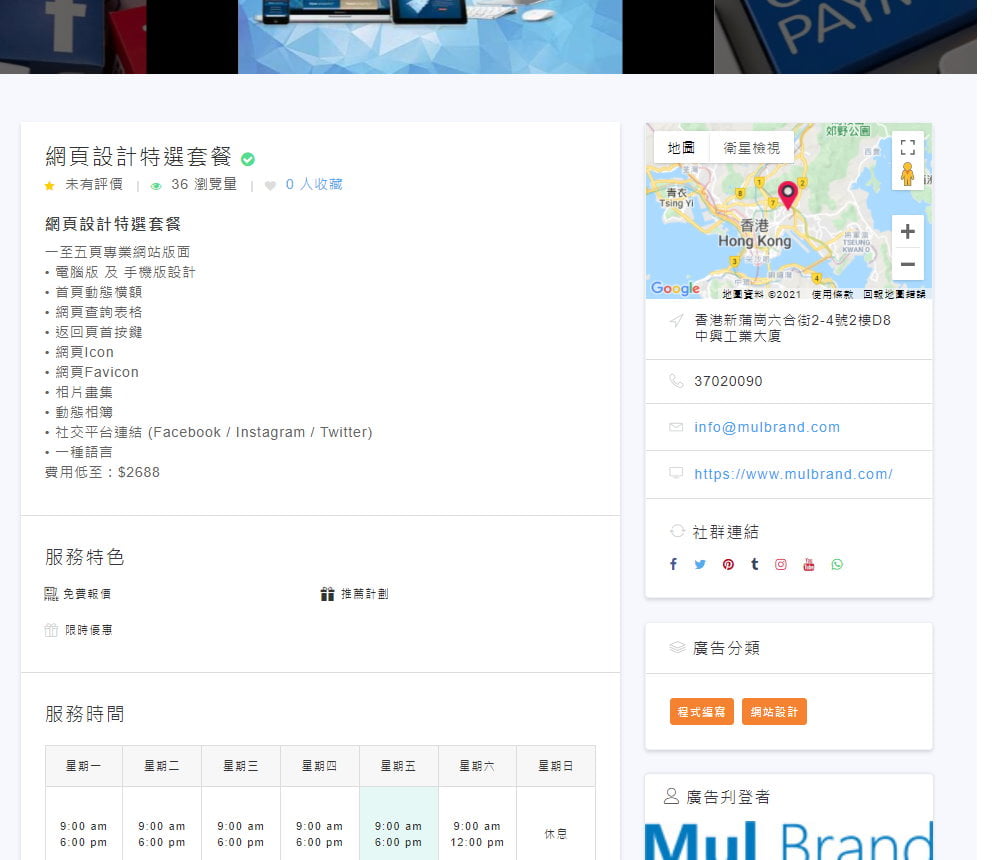Click 回報地圖錯誤 link on map
This screenshot has height=860, width=1007.
(895, 294)
